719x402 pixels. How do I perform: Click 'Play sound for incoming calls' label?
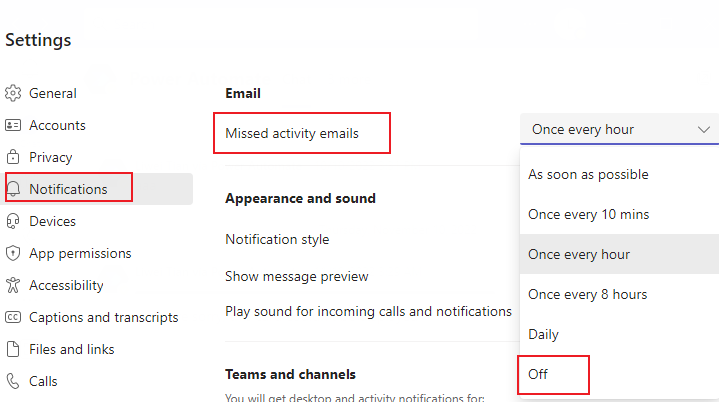click(x=368, y=311)
